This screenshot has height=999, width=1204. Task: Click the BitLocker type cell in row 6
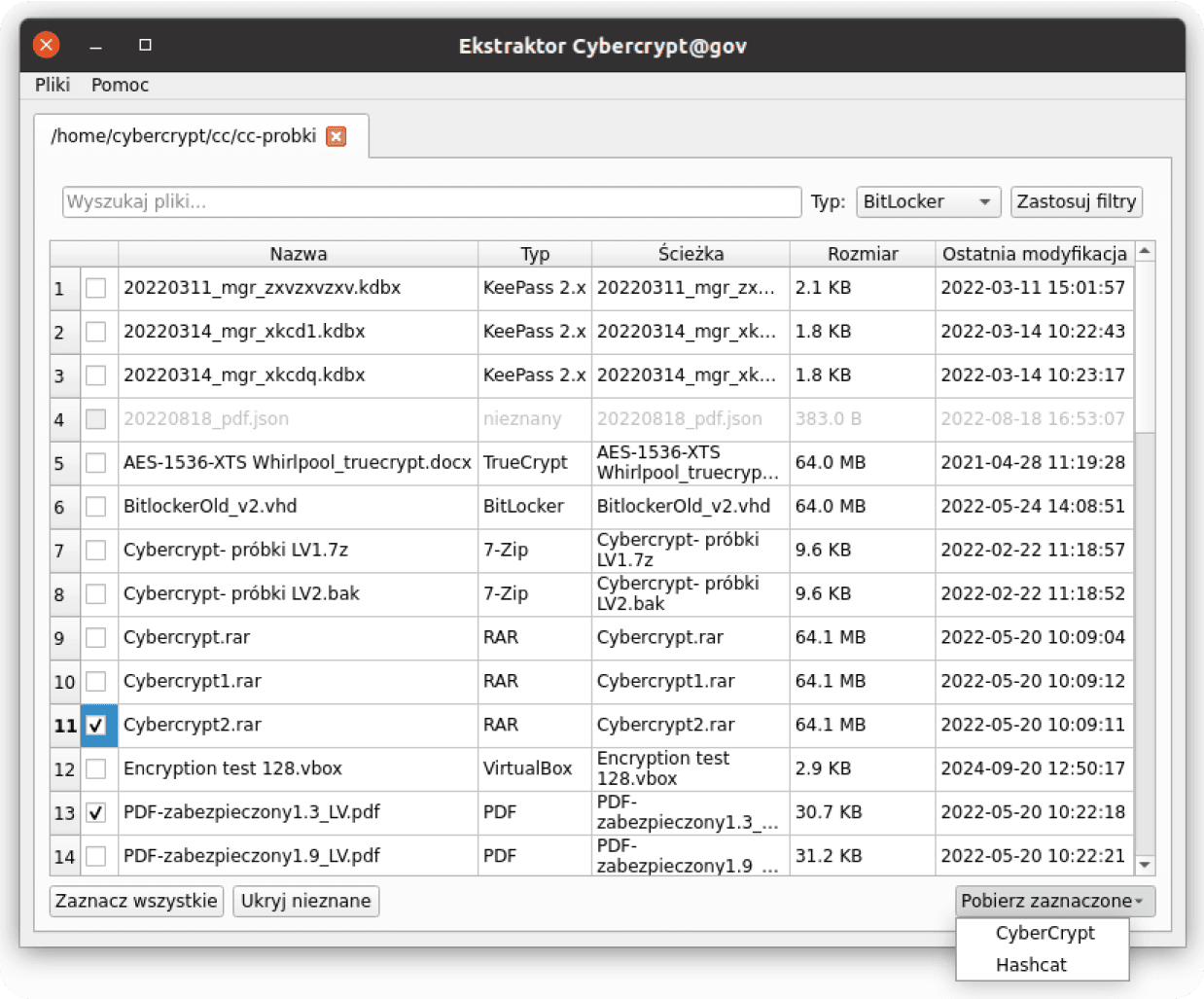click(535, 507)
